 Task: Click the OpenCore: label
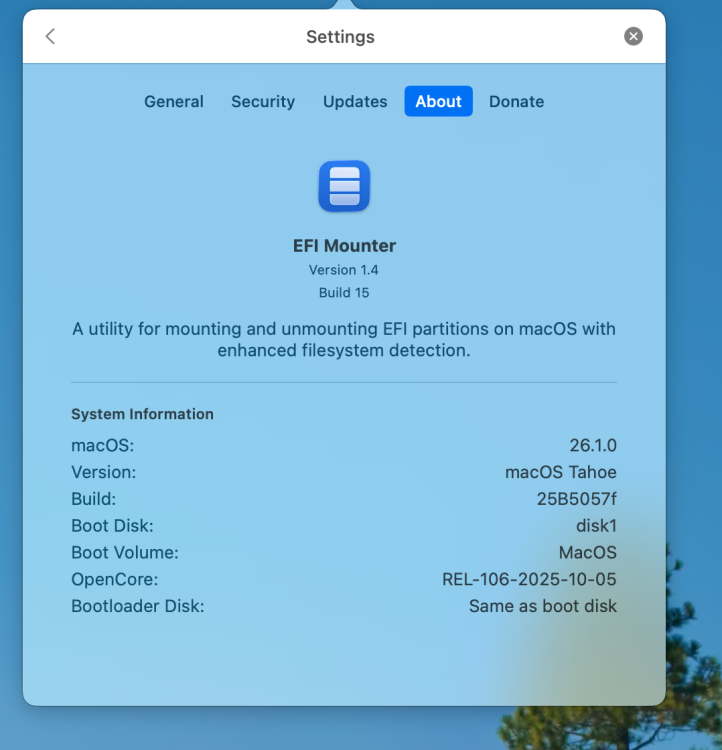[114, 579]
